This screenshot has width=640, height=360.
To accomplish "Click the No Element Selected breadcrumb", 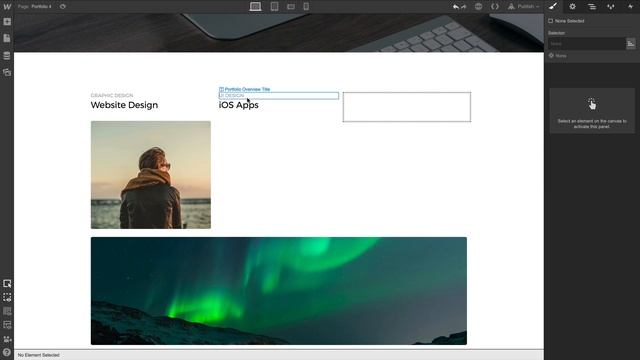I will 38,355.
